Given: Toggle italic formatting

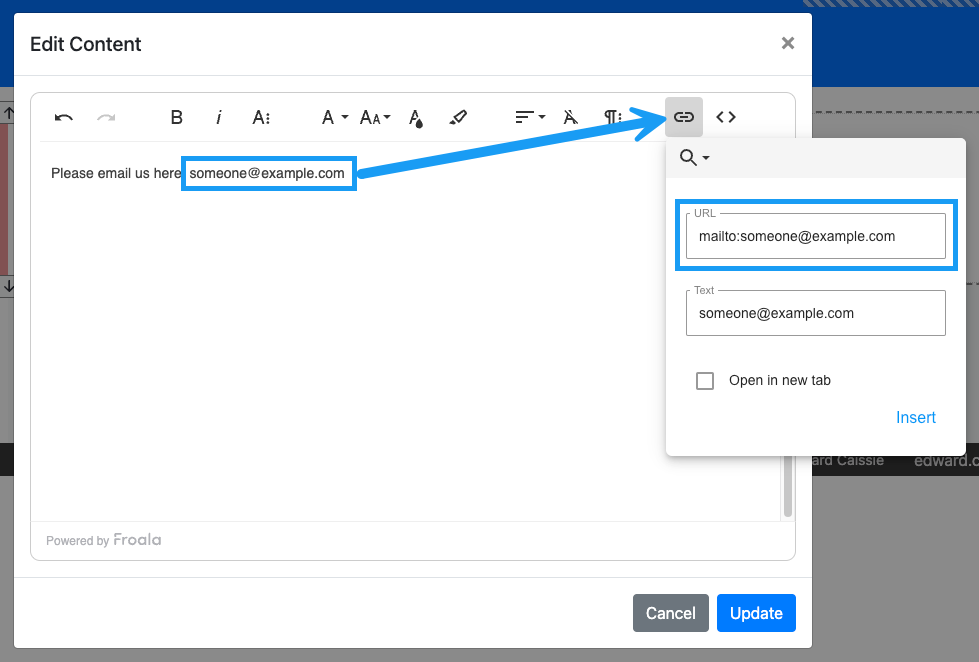Looking at the screenshot, I should [x=219, y=117].
